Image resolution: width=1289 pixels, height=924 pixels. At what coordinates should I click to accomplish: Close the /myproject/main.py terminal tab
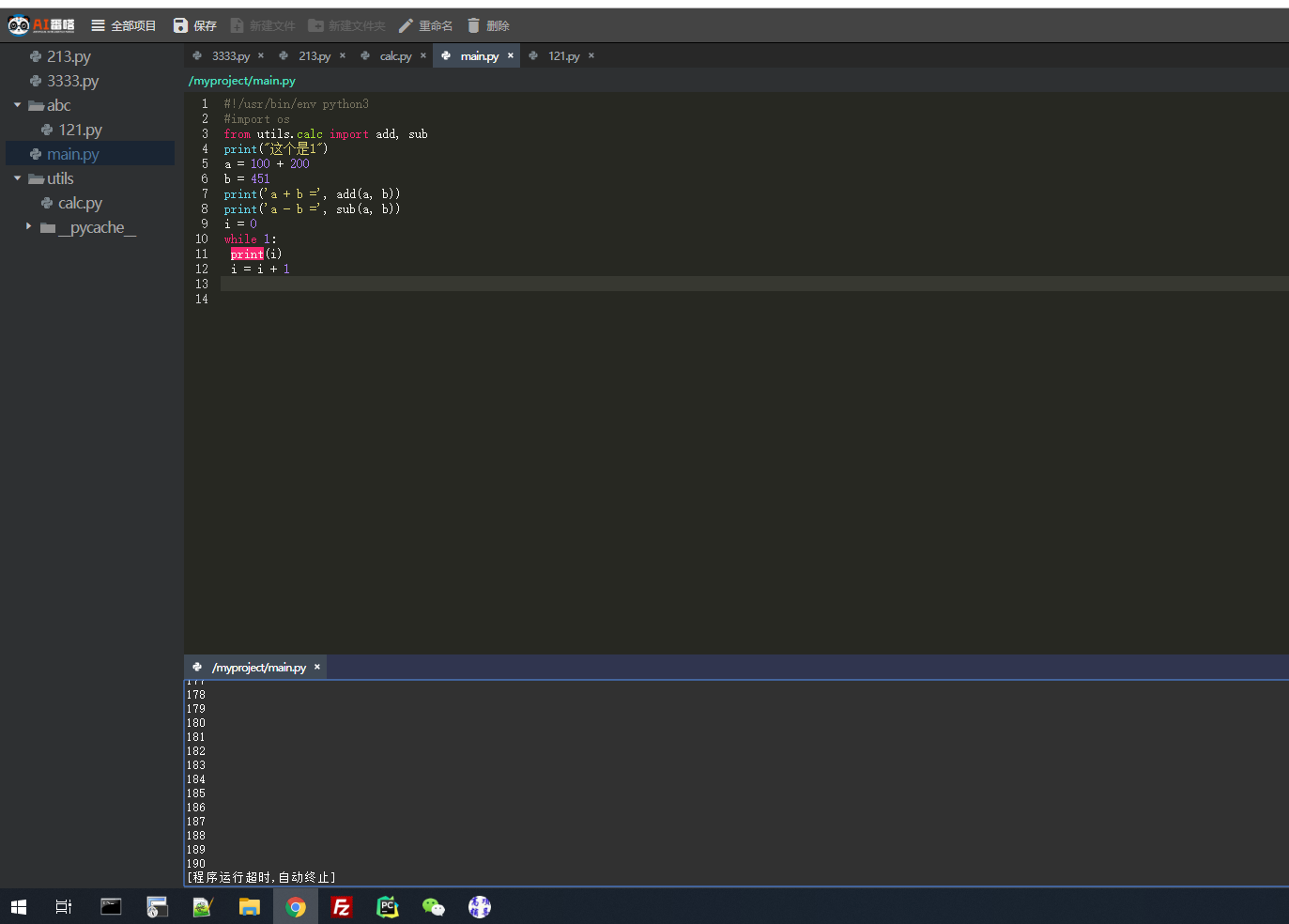[317, 667]
